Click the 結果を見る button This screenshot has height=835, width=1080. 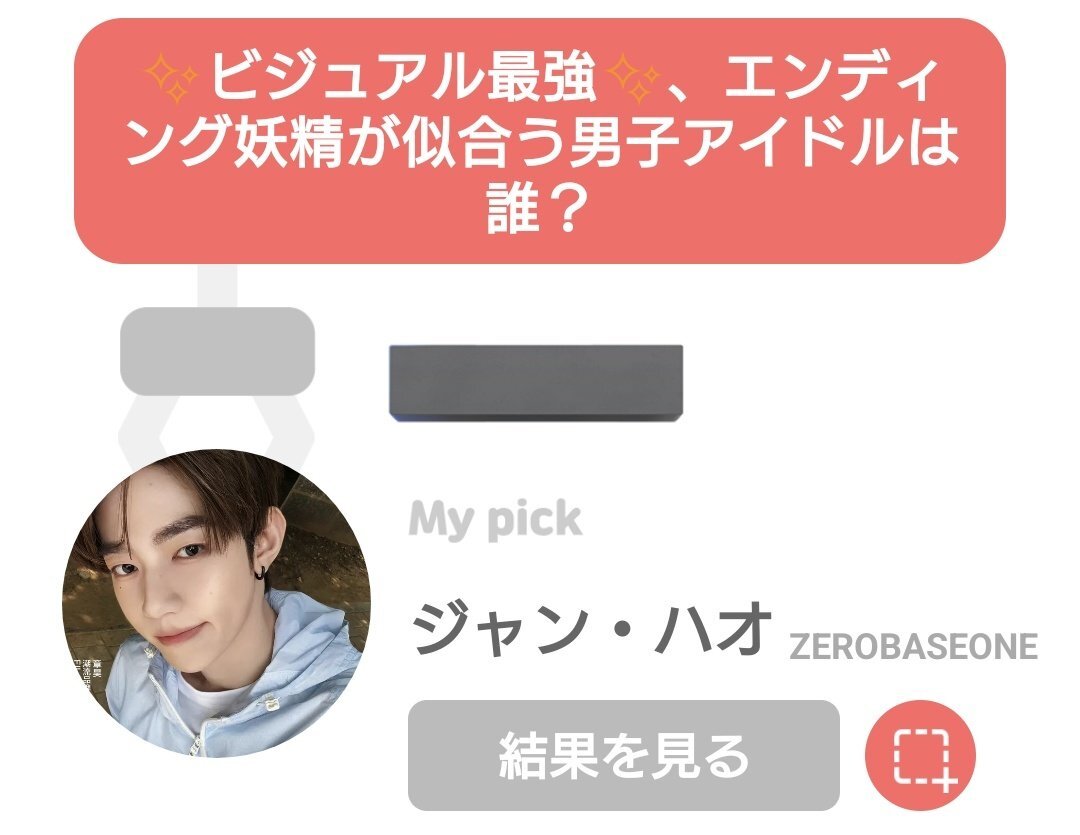coord(623,756)
